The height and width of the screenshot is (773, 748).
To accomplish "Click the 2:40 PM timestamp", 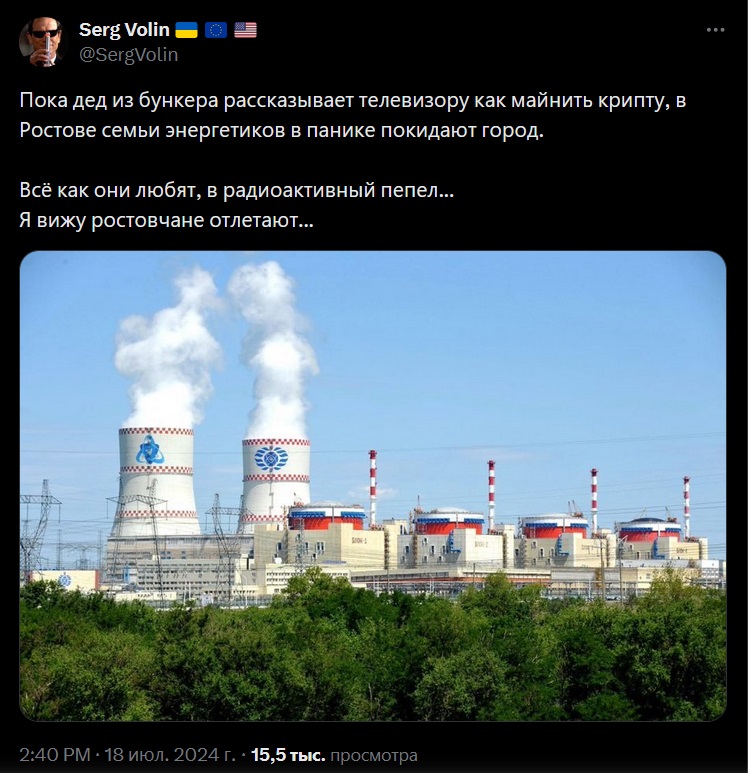I will click(x=55, y=754).
